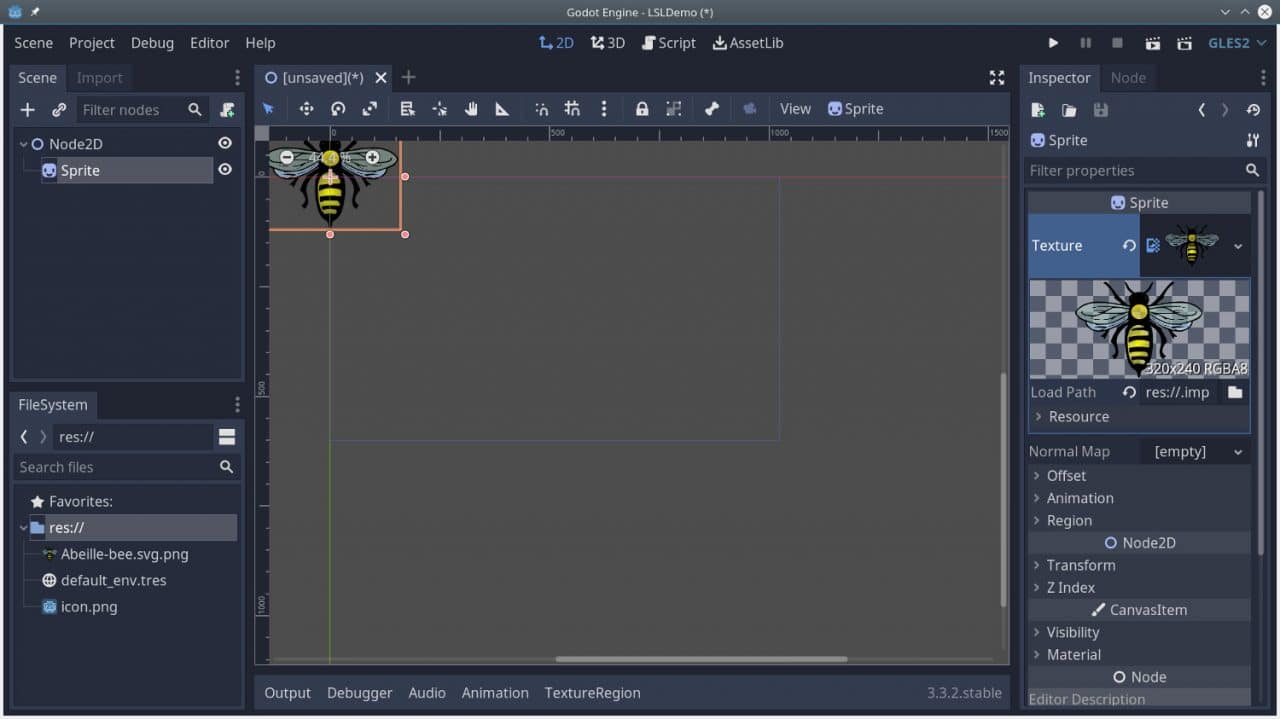Viewport: 1280px width, 719px height.
Task: Select the Rotate tool
Action: point(338,109)
